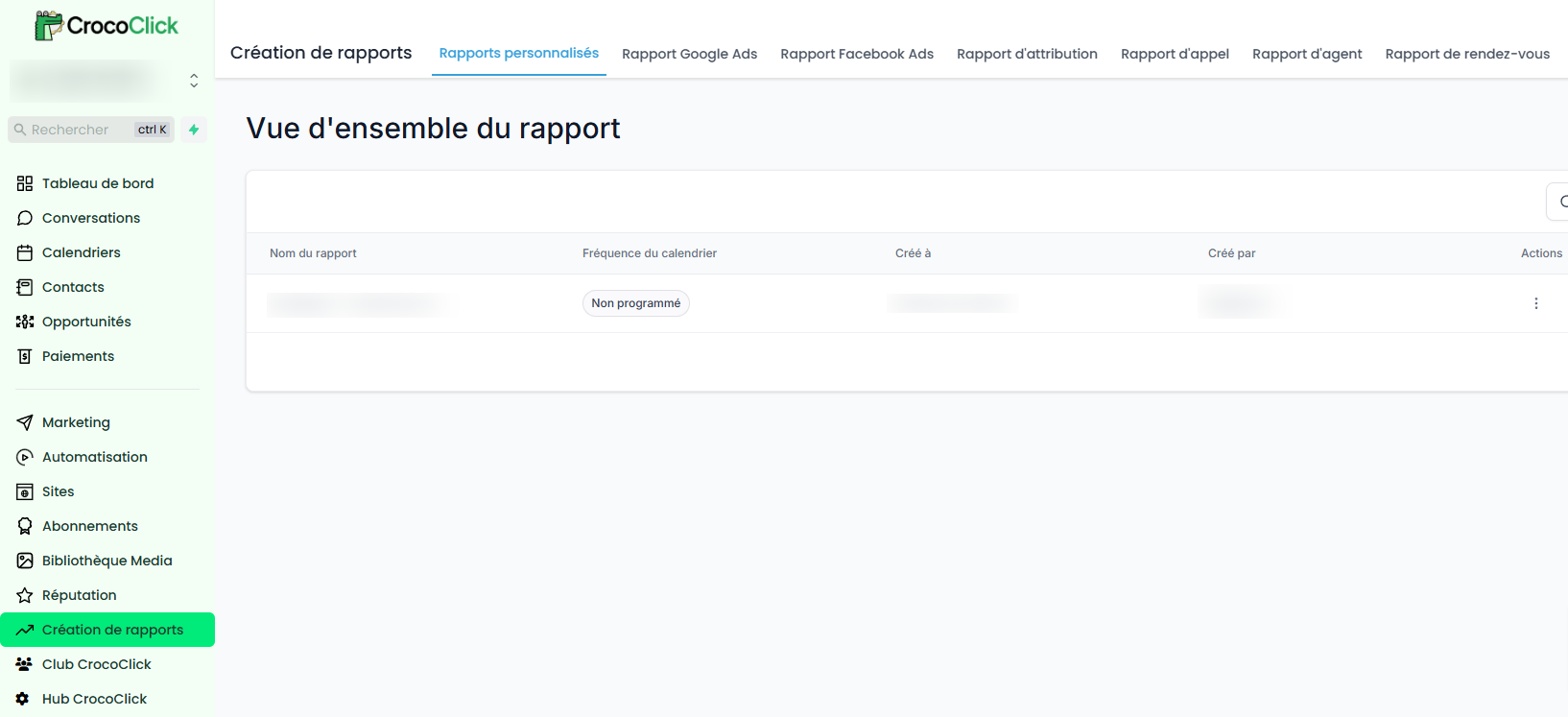Click the magnifier icon in search box
This screenshot has height=717, width=1568.
pyautogui.click(x=19, y=130)
